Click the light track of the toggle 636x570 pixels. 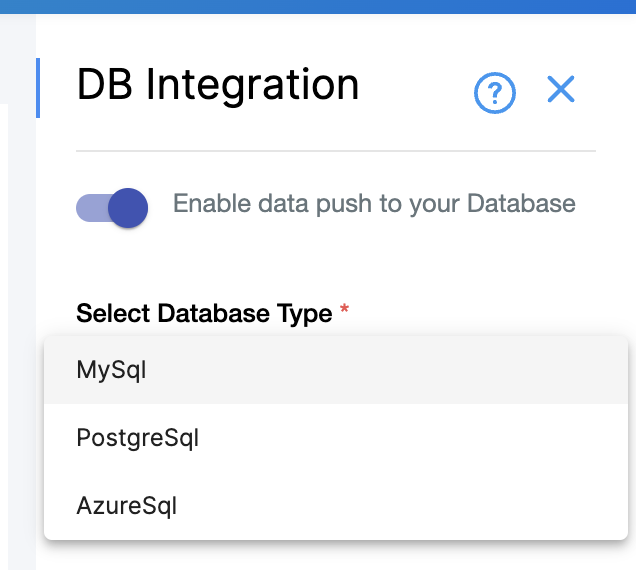click(90, 208)
